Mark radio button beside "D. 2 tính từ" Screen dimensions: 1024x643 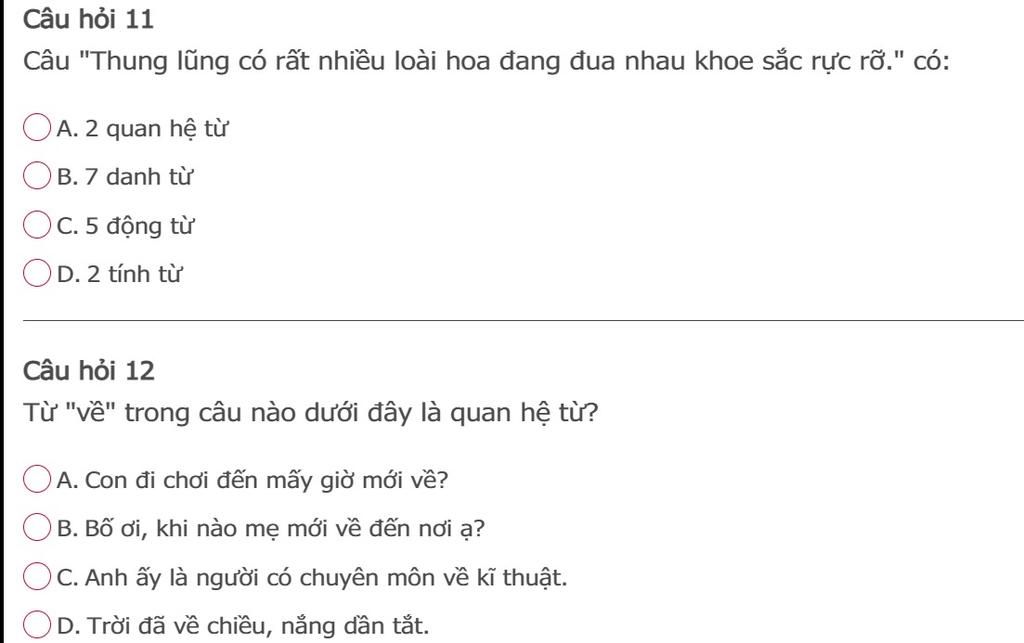click(x=37, y=274)
